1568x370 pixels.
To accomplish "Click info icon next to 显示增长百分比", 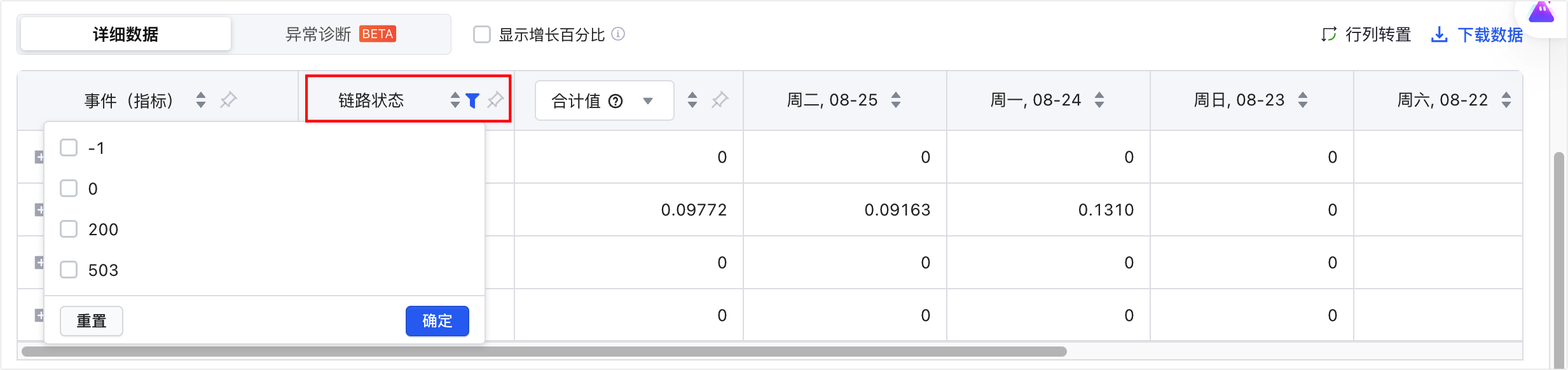I will (618, 34).
